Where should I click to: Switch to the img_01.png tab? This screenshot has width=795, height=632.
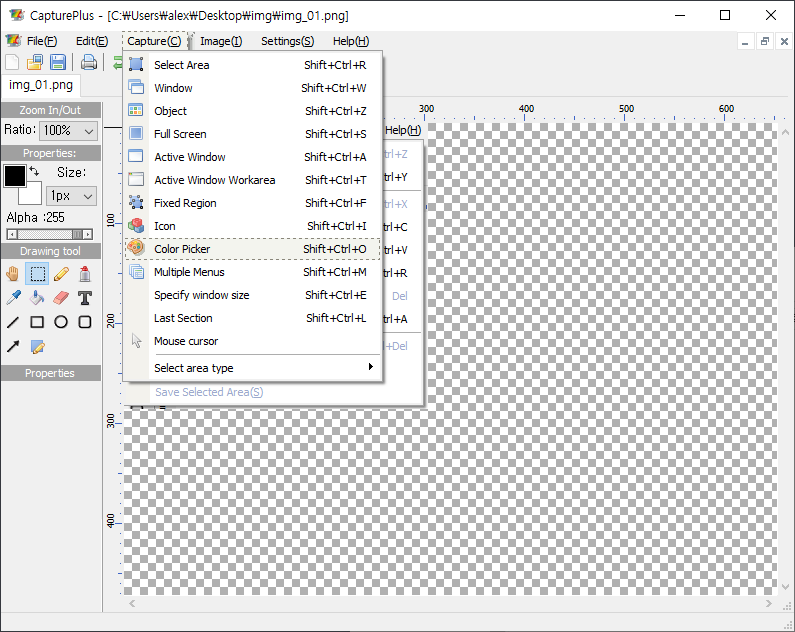(41, 85)
